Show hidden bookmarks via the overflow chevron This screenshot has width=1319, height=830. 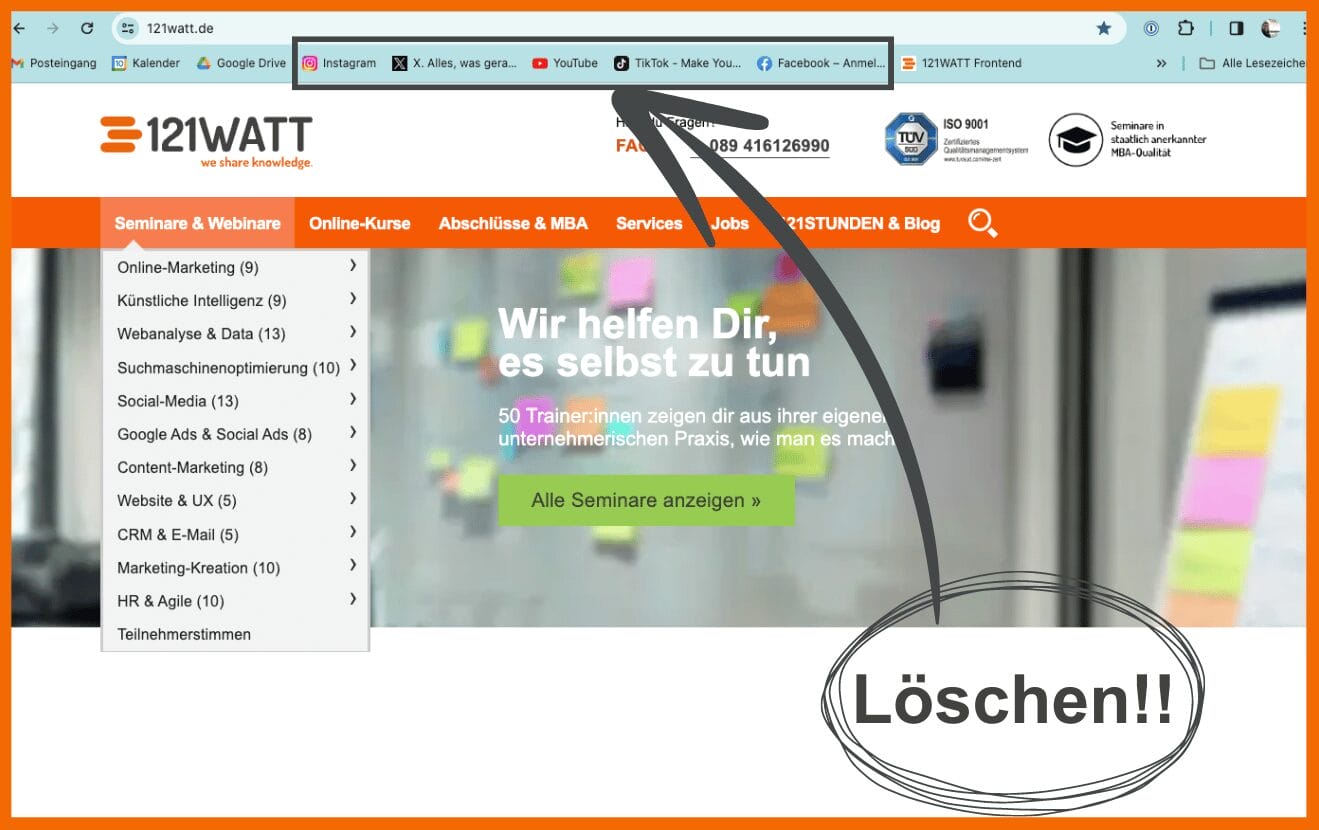coord(1161,63)
